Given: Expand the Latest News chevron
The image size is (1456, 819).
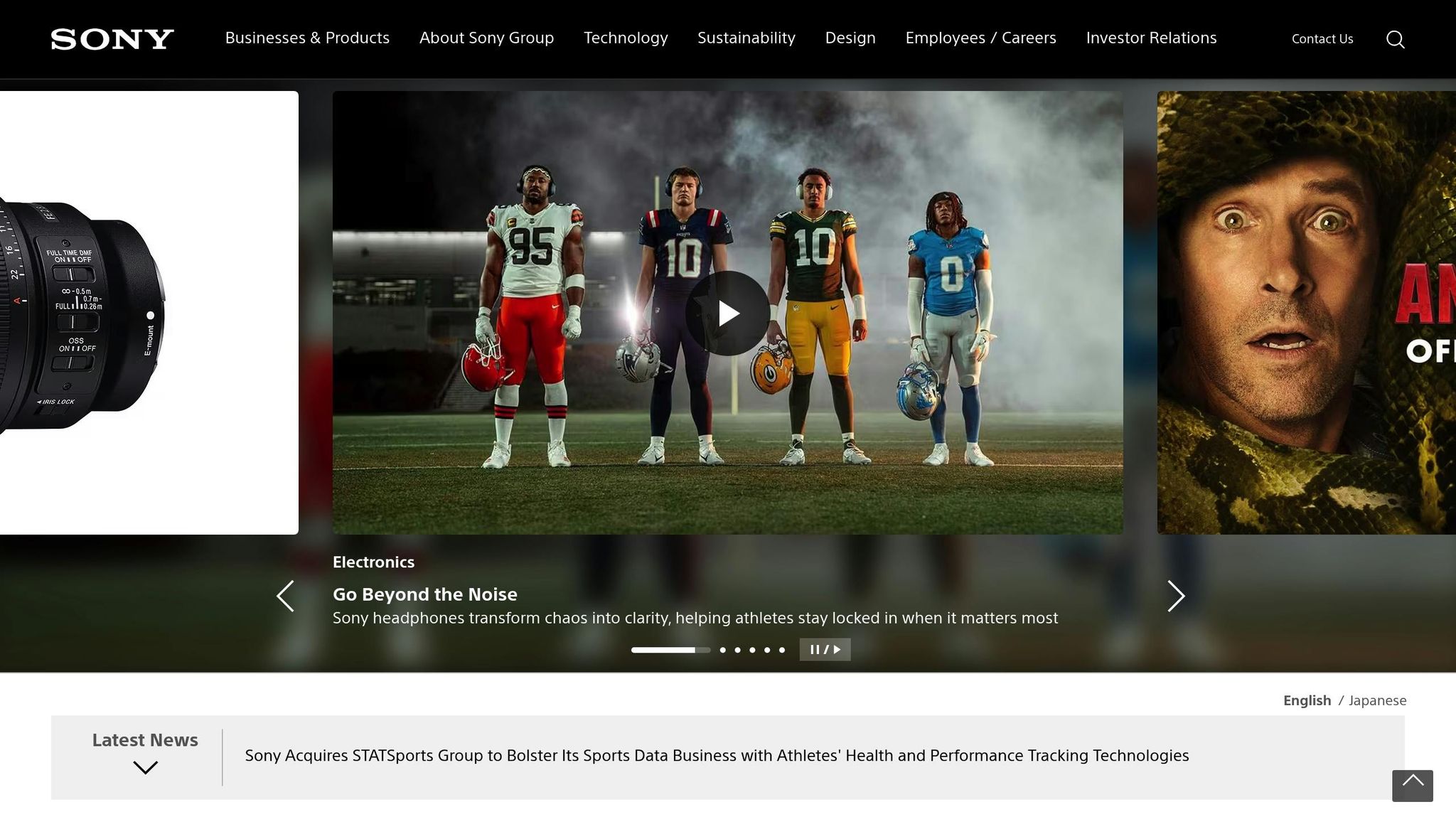Looking at the screenshot, I should pos(145,767).
